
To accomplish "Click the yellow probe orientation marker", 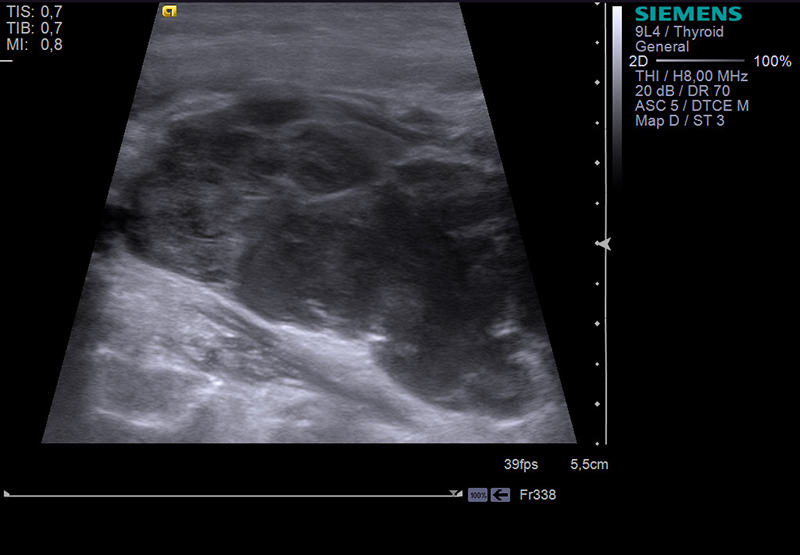I will coord(169,11).
